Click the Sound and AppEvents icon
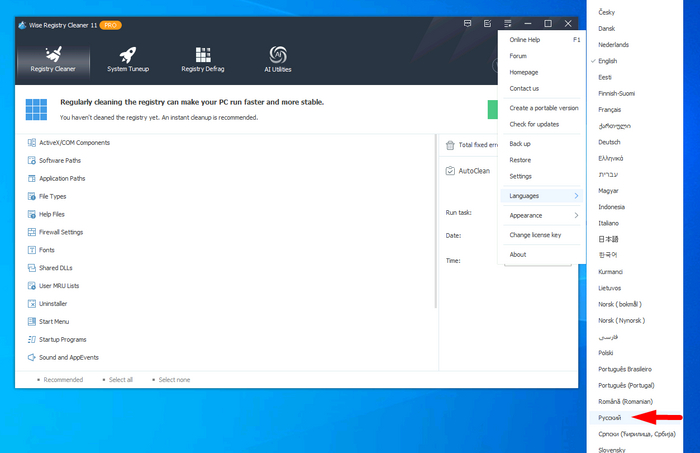The image size is (700, 453). coord(31,357)
